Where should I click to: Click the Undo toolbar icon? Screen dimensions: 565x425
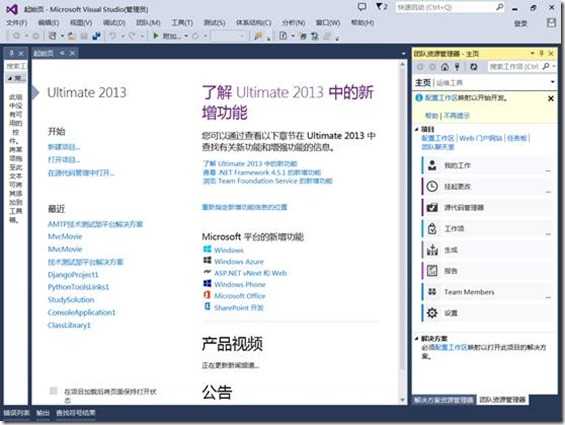point(113,36)
